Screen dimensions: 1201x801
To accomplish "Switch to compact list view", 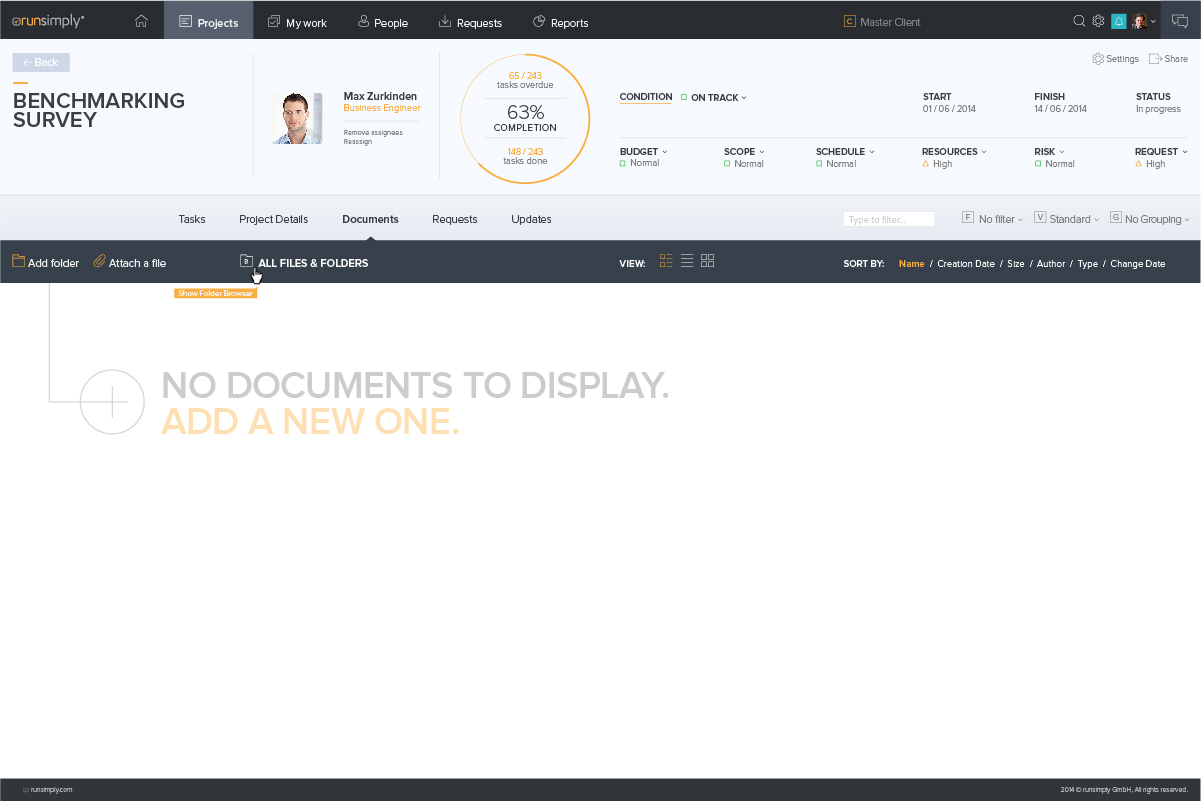I will [x=687, y=261].
